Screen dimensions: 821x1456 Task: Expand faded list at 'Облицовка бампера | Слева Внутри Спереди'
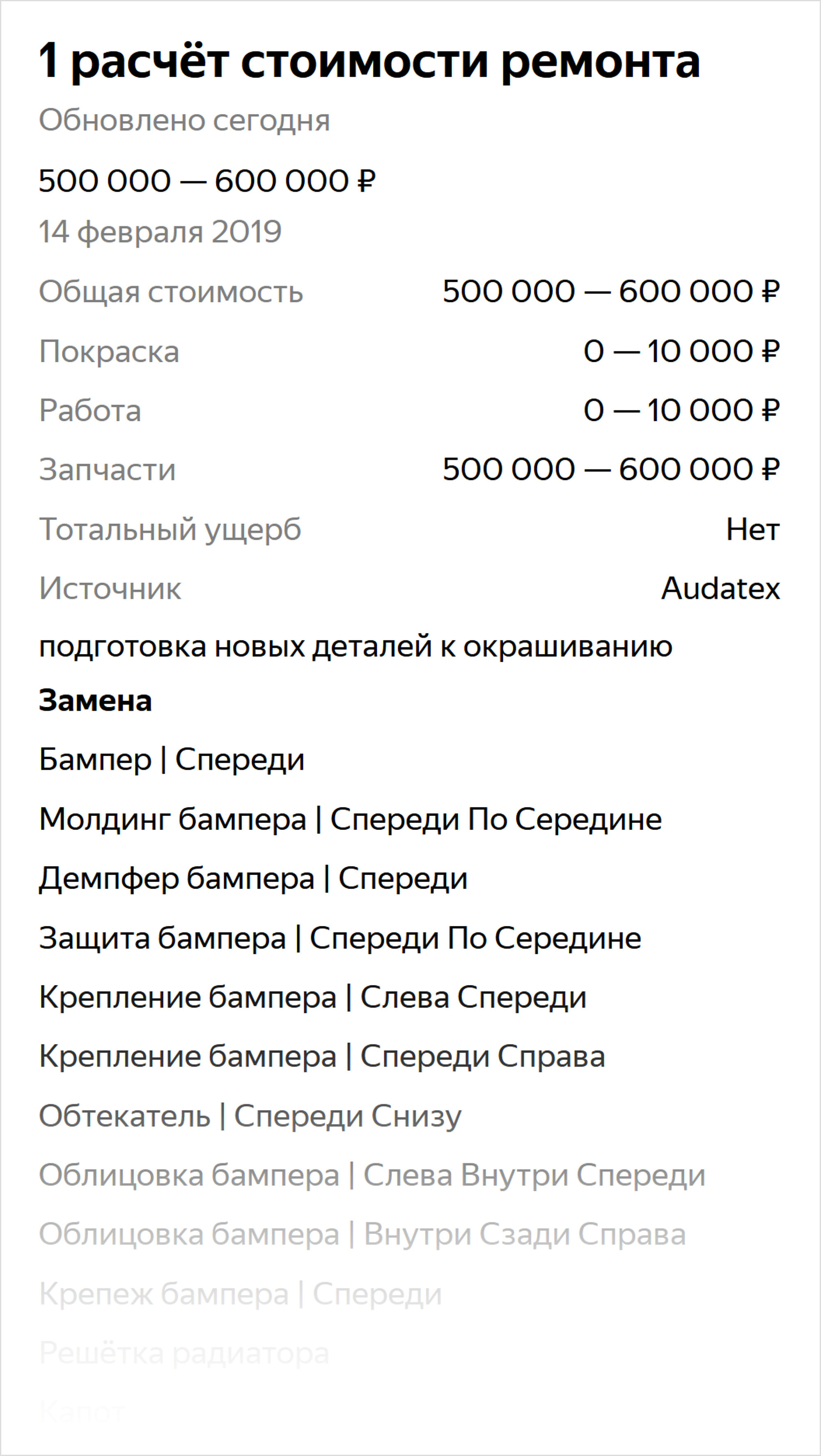pyautogui.click(x=372, y=1175)
